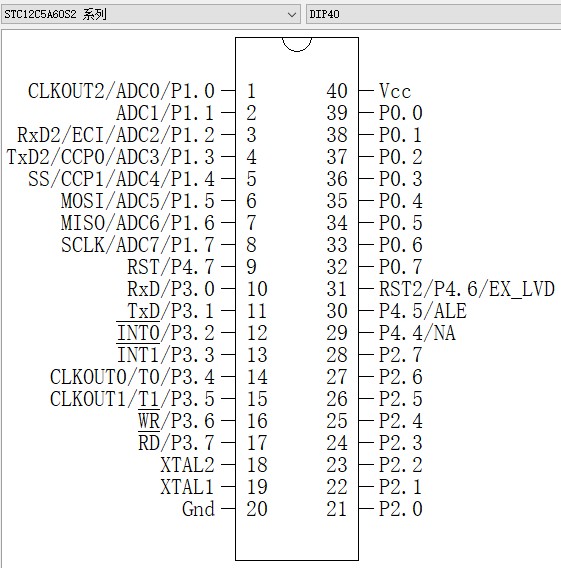Screen dimensions: 561x568
Task: Click pin label ADC1/P1.1
Action: (165, 113)
